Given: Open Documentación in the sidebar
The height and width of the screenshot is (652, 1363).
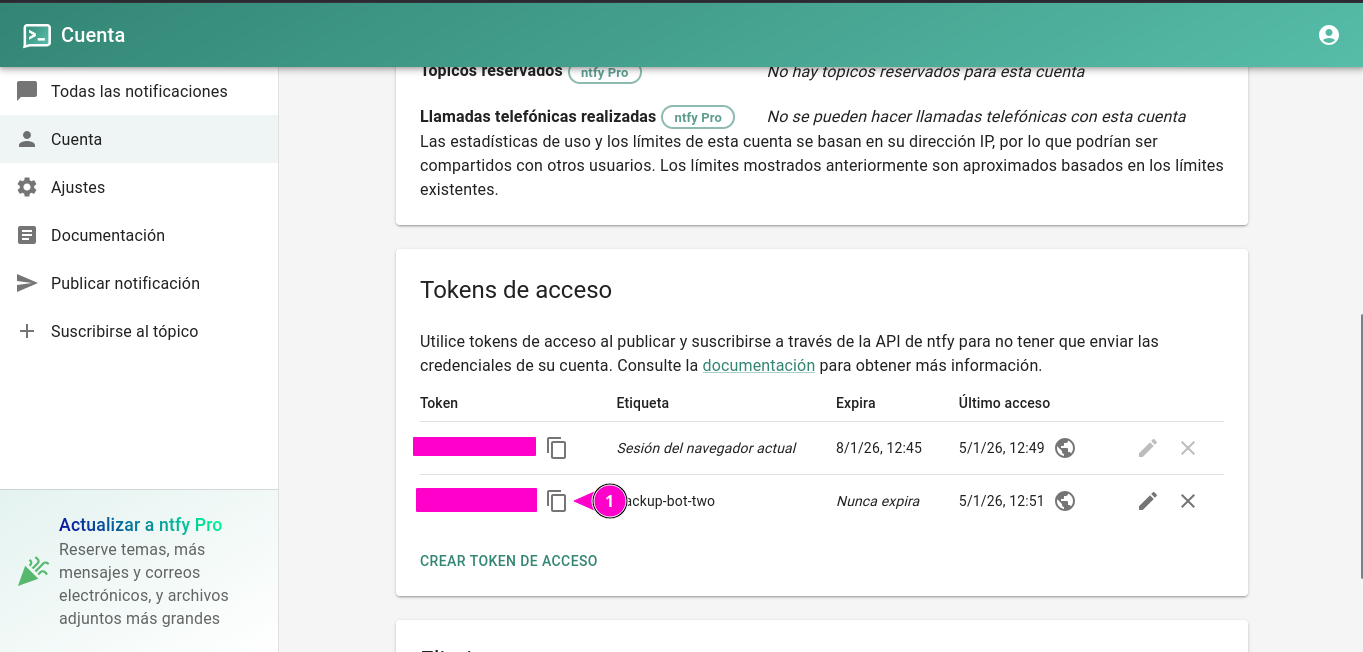Looking at the screenshot, I should [x=108, y=235].
